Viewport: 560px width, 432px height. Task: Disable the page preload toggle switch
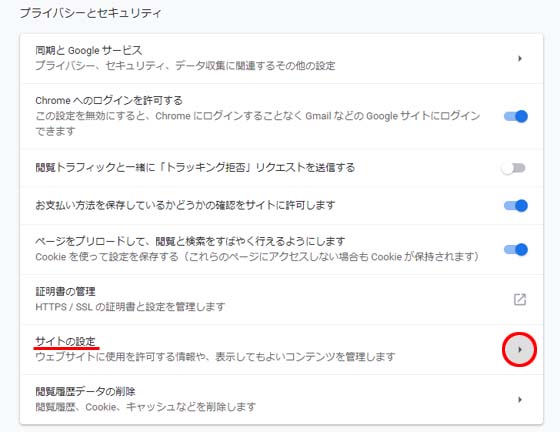(x=515, y=249)
